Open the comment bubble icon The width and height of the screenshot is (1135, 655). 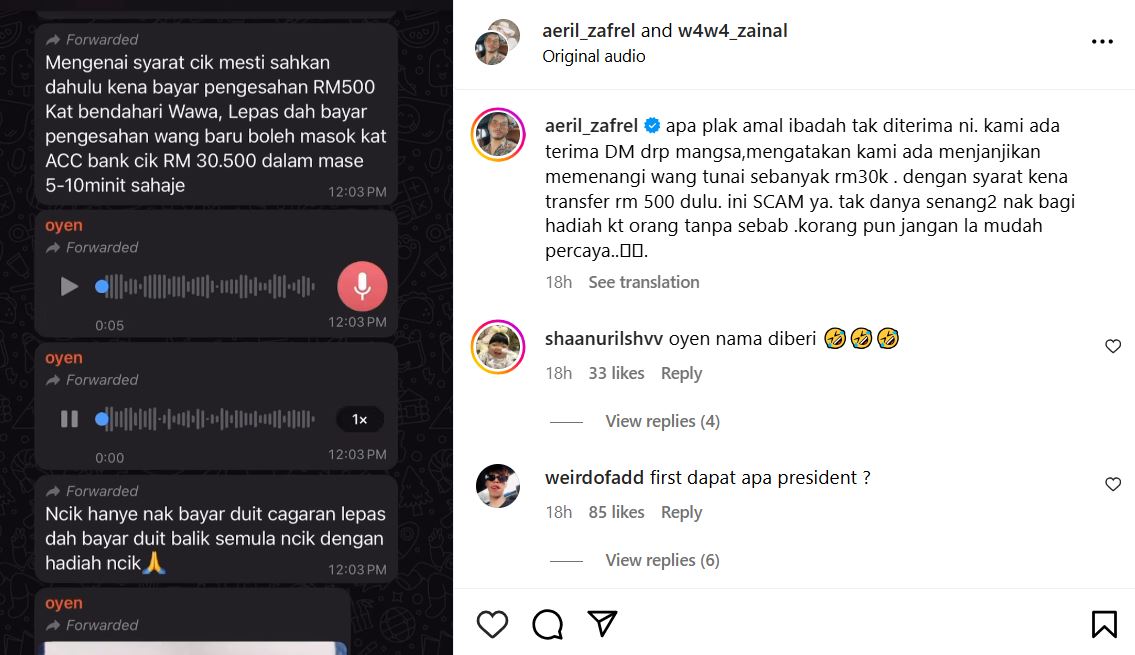[547, 624]
